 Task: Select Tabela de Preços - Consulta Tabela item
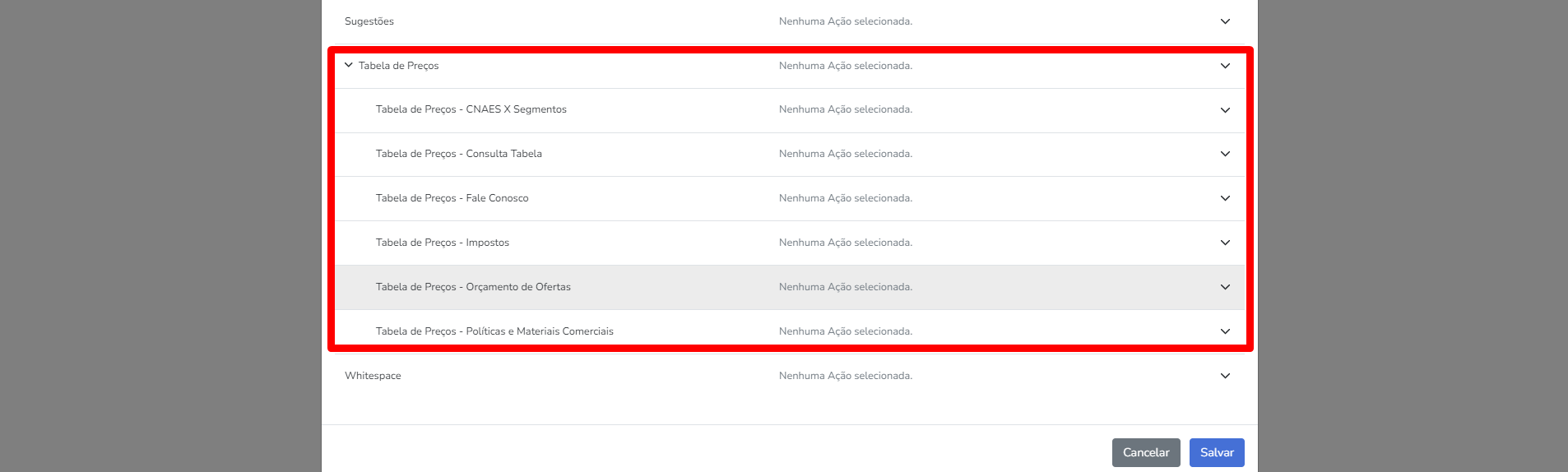(458, 154)
